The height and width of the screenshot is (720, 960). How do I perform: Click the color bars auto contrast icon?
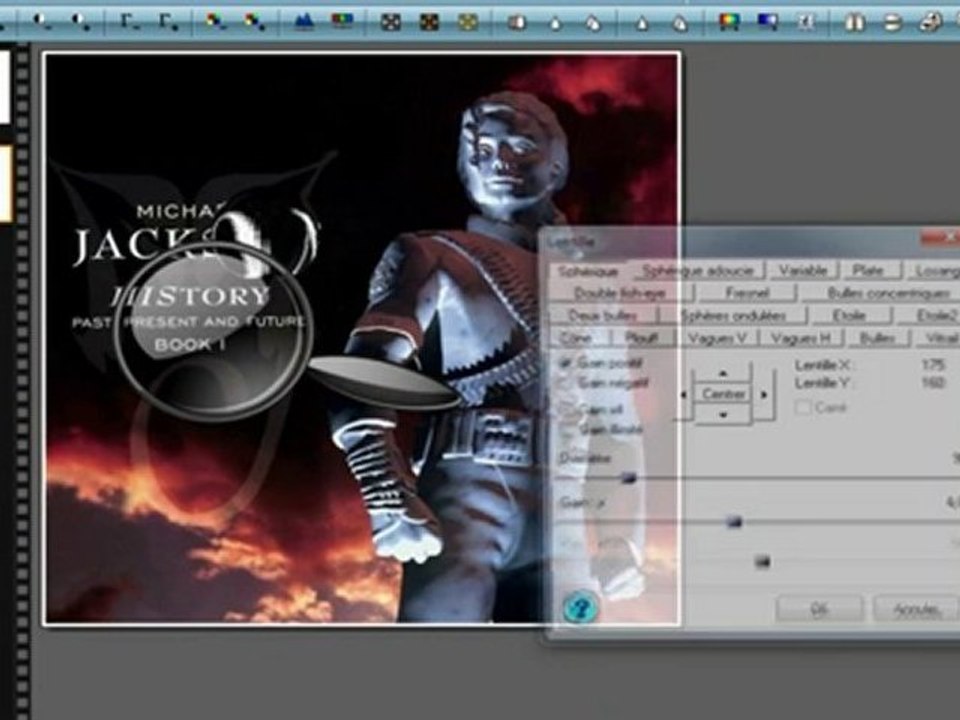[342, 23]
